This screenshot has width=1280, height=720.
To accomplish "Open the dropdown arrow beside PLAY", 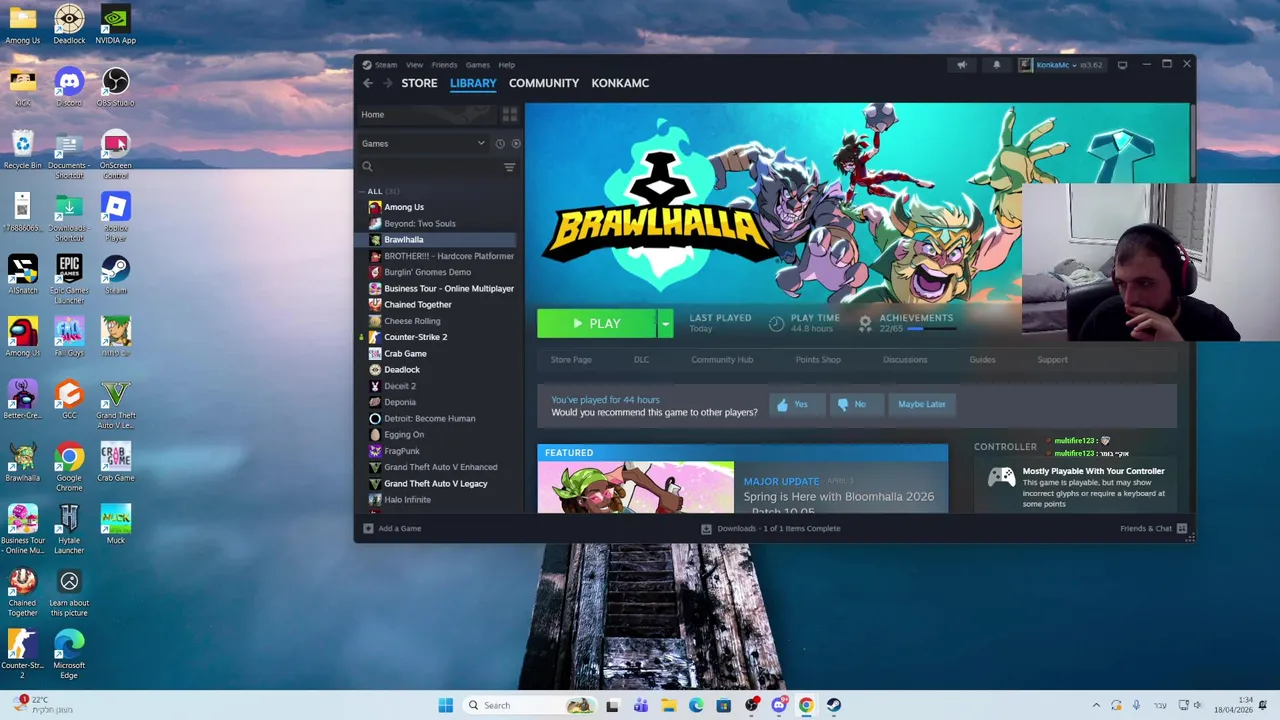I will pyautogui.click(x=665, y=323).
